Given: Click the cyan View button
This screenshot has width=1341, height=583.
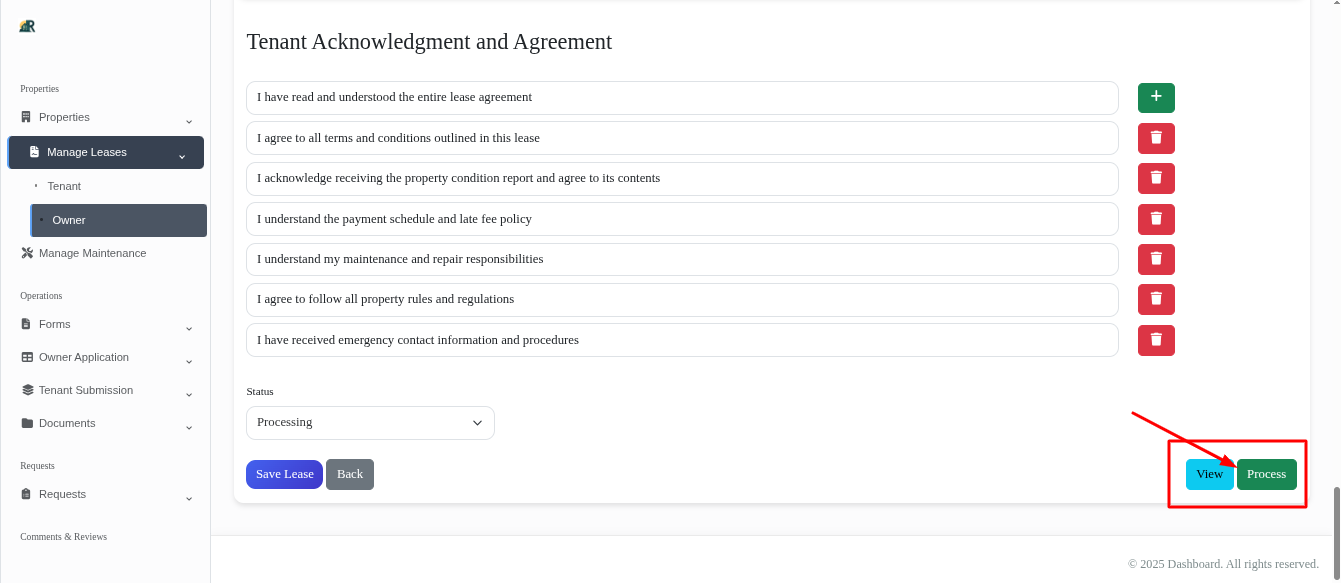Looking at the screenshot, I should pyautogui.click(x=1209, y=474).
